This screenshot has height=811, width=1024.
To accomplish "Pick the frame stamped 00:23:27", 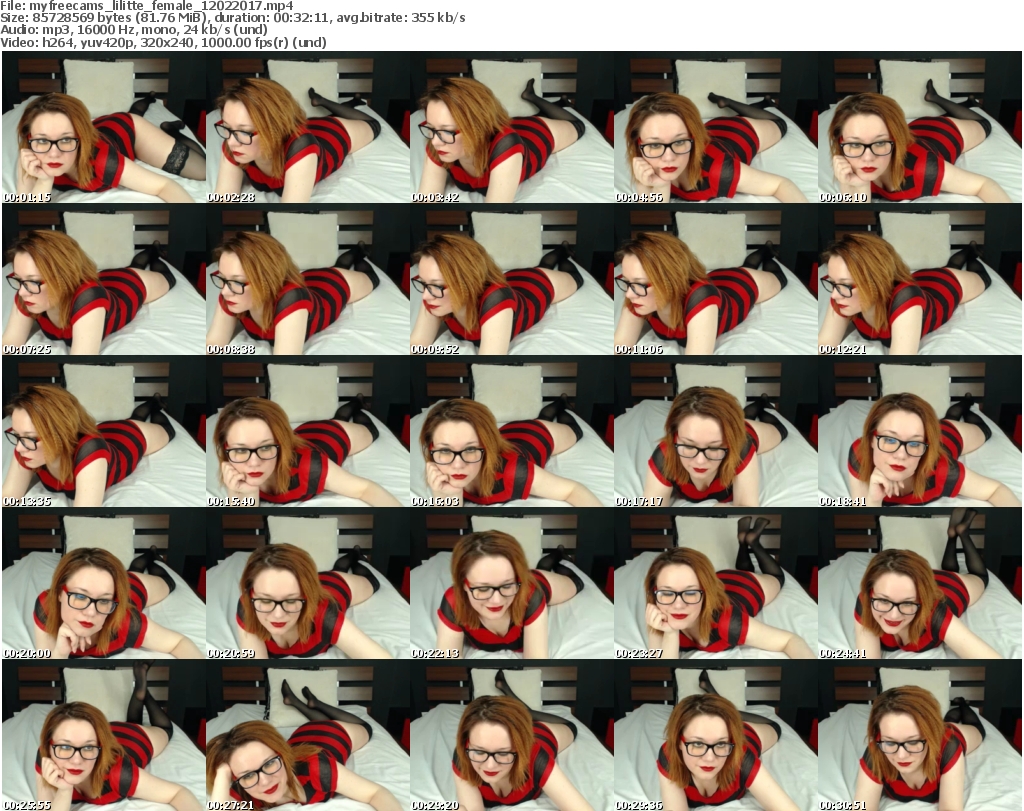I will click(716, 584).
